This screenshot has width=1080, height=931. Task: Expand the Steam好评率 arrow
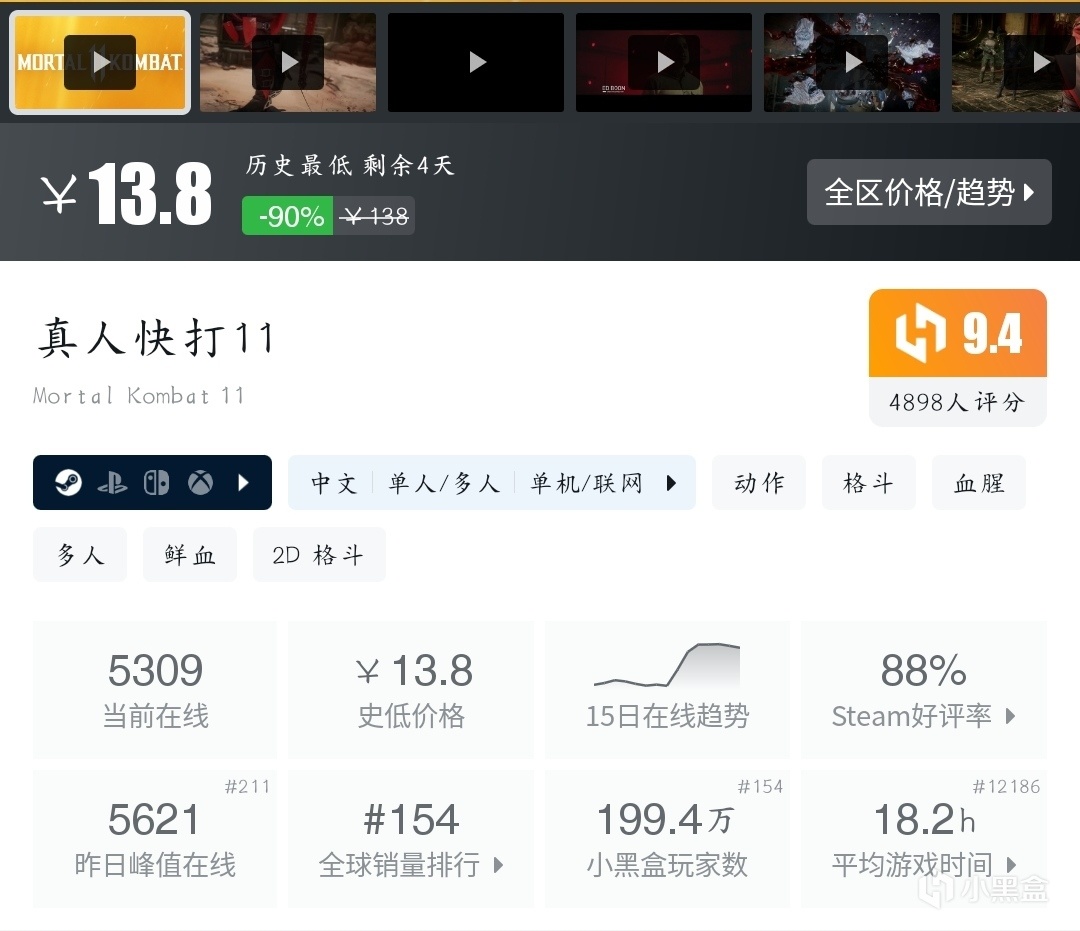tap(1010, 716)
